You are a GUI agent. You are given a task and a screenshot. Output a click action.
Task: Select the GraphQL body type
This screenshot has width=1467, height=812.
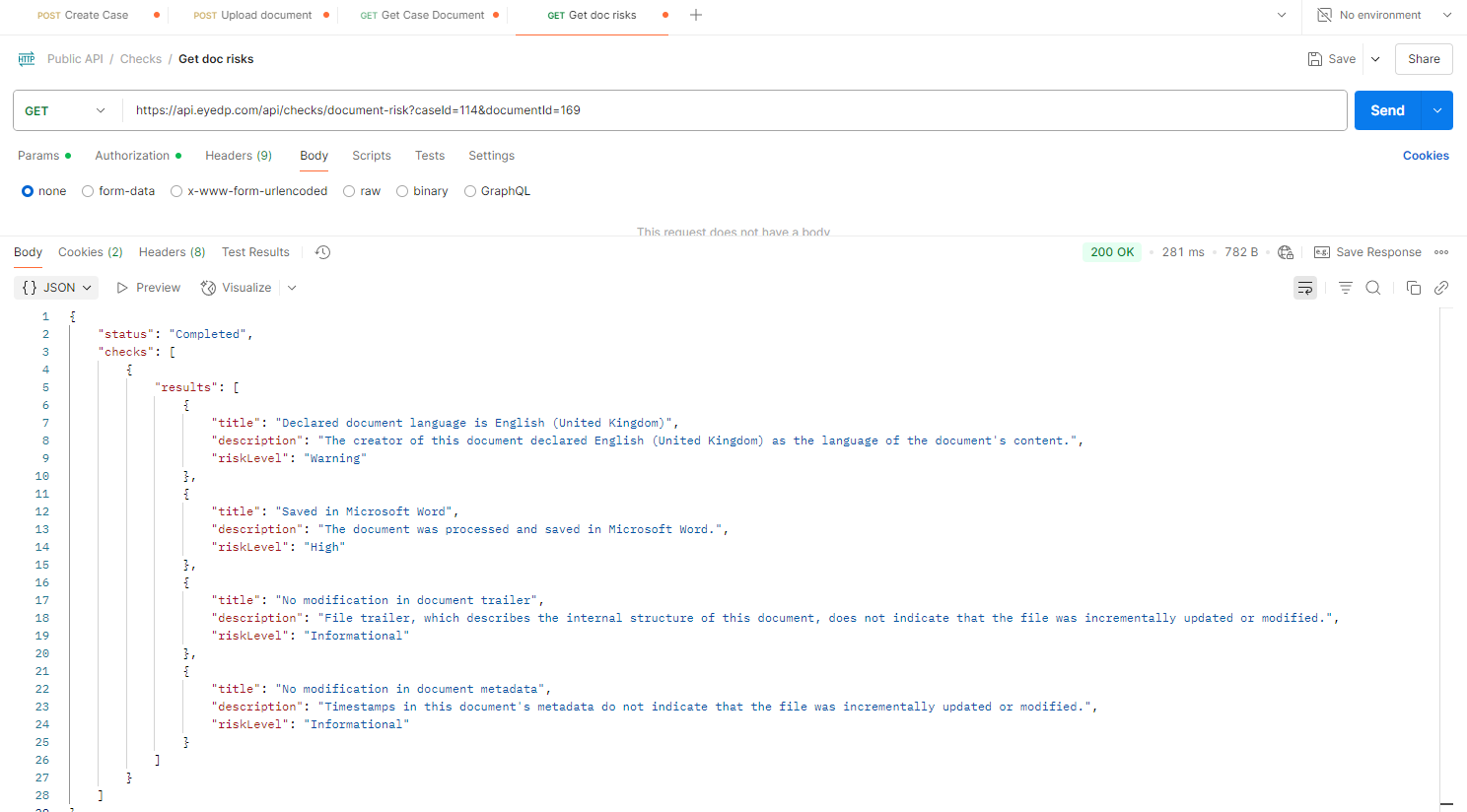click(x=470, y=190)
